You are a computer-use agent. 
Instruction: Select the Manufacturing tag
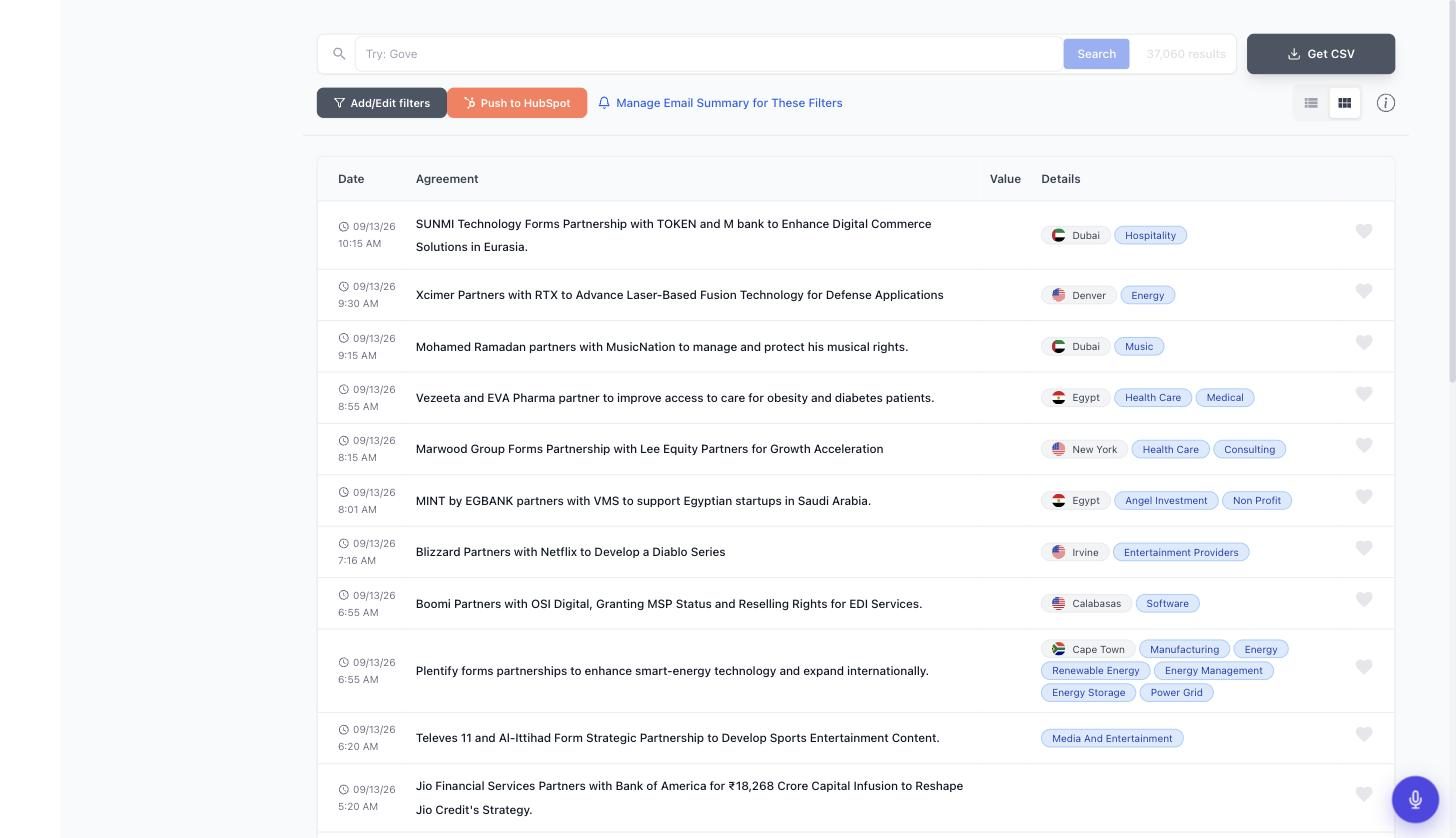[1185, 649]
